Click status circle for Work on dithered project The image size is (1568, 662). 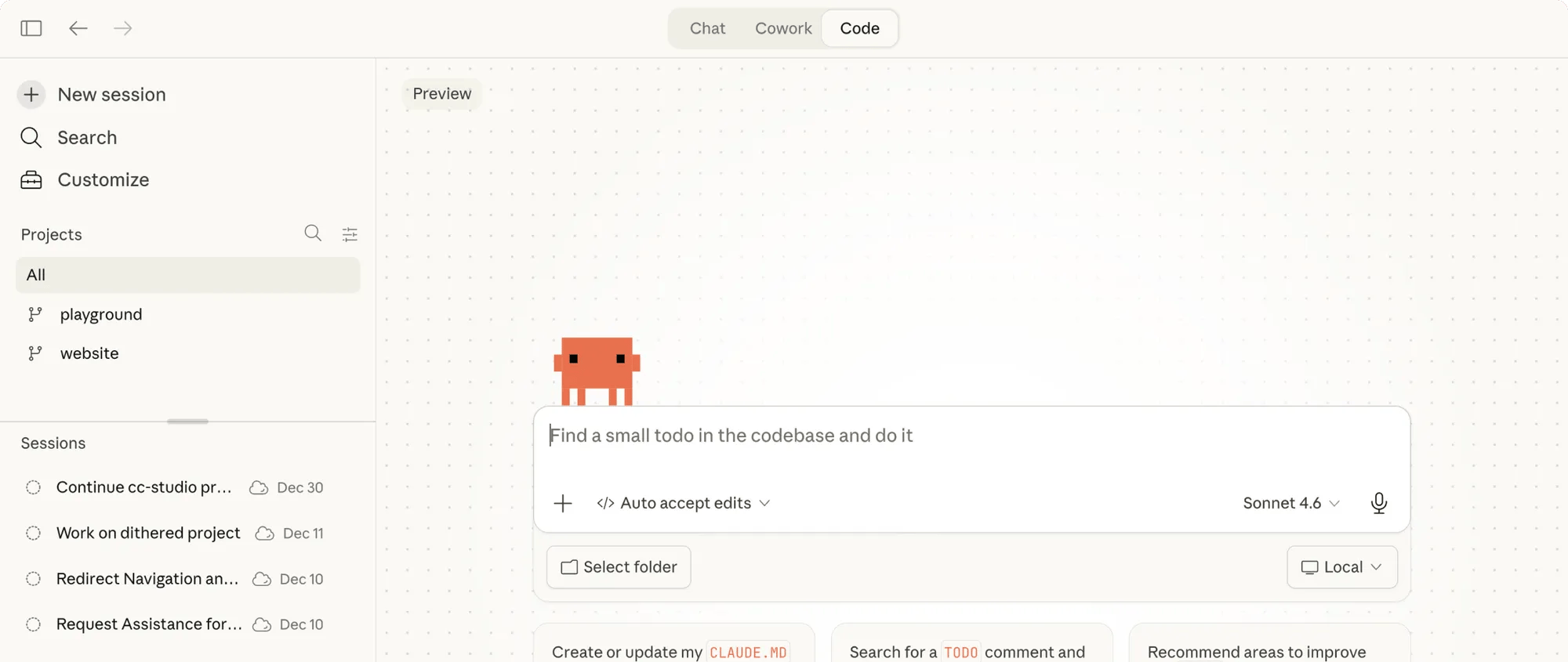(33, 534)
